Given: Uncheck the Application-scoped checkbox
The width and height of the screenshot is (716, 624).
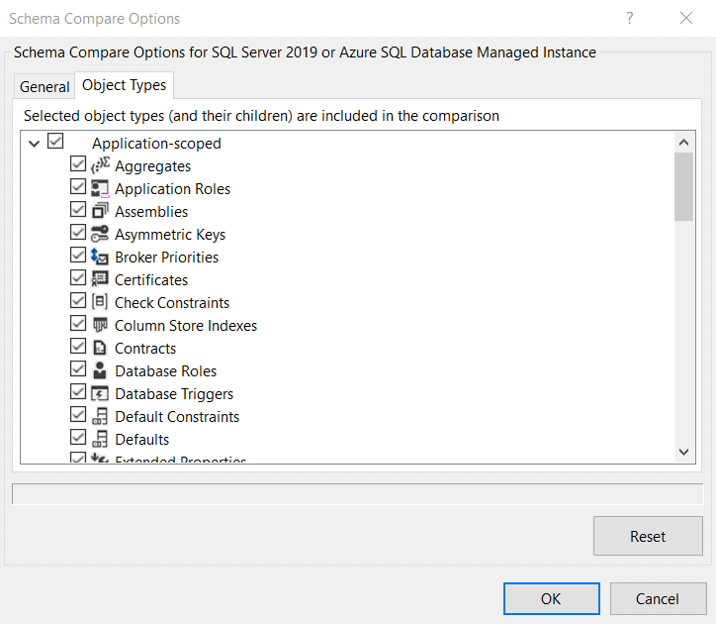Looking at the screenshot, I should (x=55, y=141).
